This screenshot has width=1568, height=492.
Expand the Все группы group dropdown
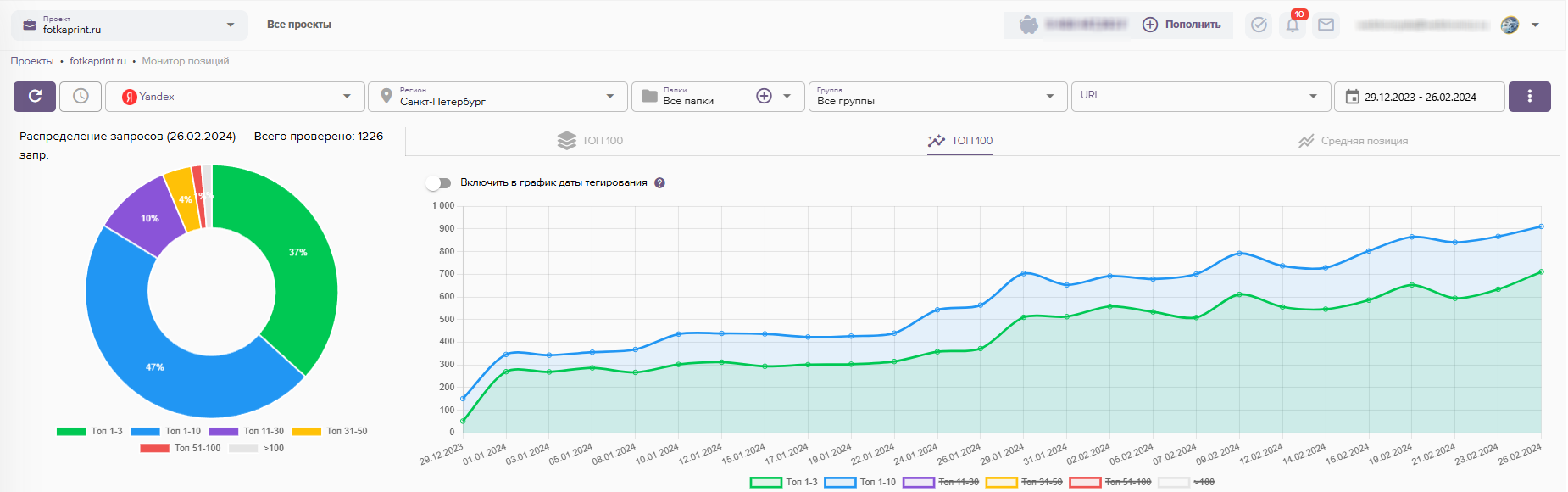[937, 97]
